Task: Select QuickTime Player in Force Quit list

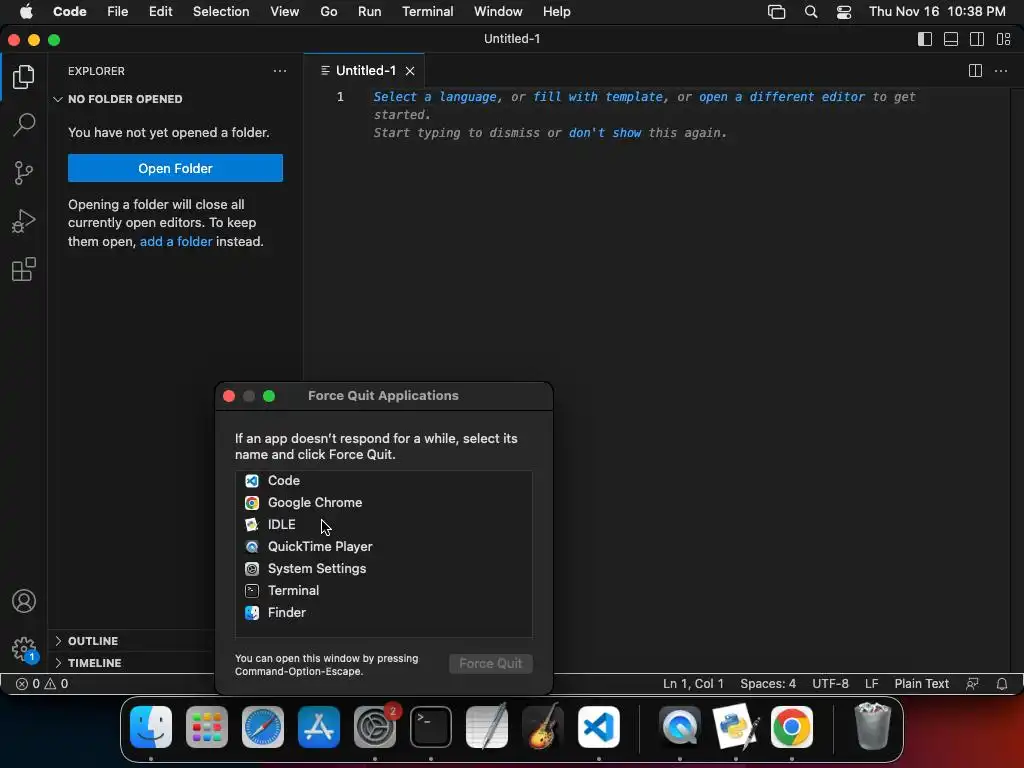Action: 383,547
